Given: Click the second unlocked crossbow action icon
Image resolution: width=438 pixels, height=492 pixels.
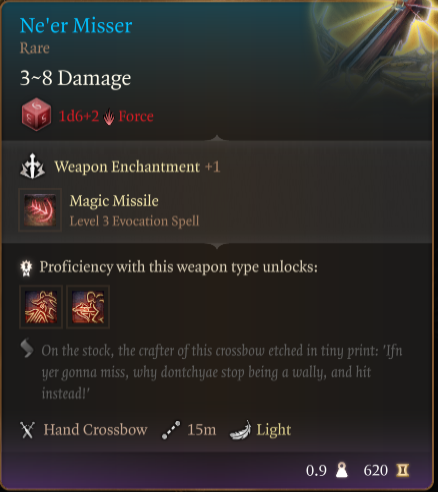Looking at the screenshot, I should [x=88, y=307].
